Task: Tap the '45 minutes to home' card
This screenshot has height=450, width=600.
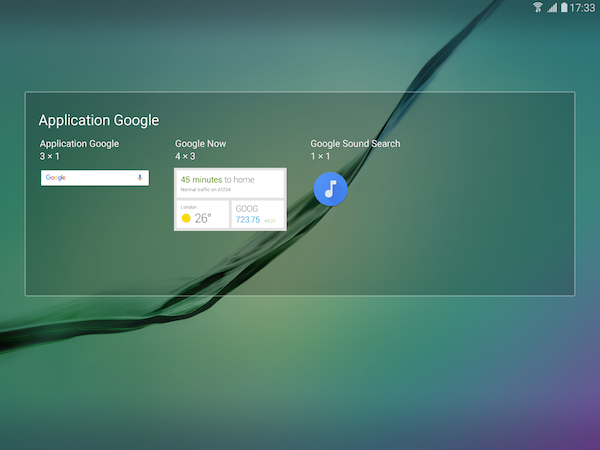Action: pyautogui.click(x=230, y=184)
